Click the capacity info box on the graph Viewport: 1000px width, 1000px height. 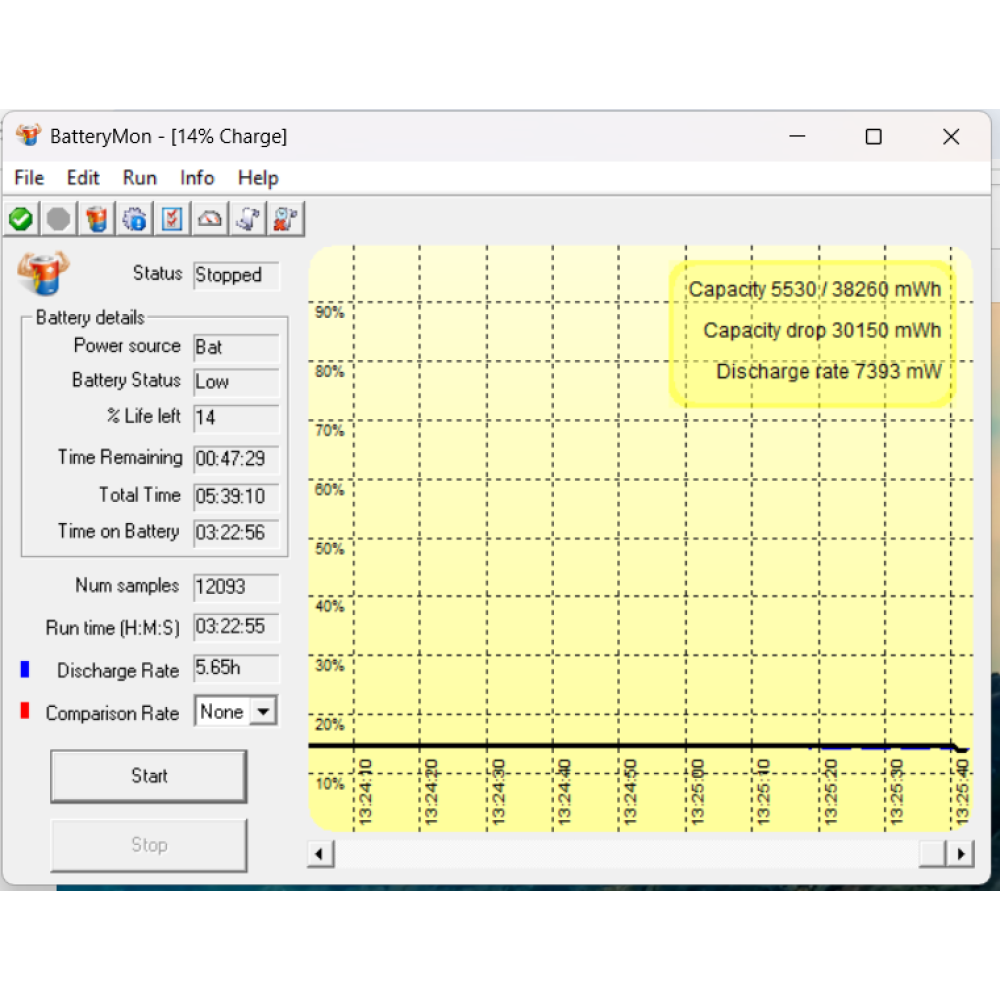812,333
